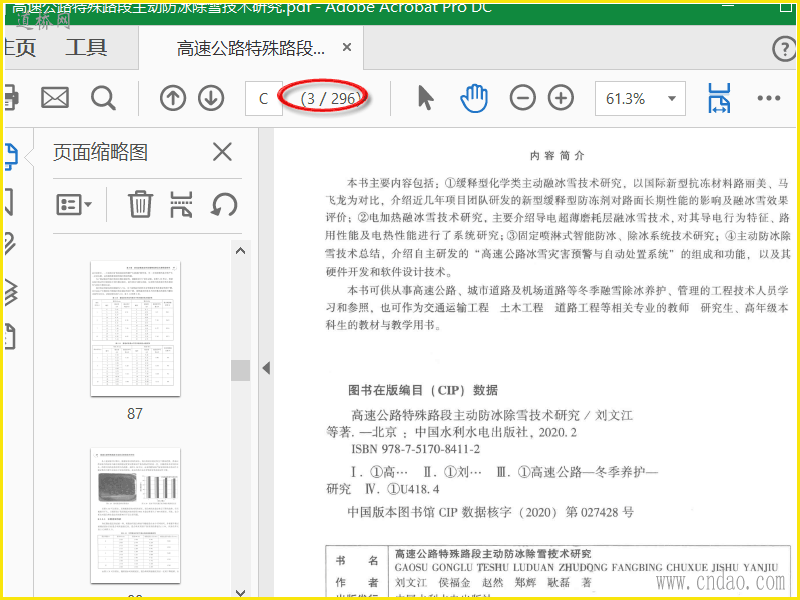
Task: Click the print icon in toolbar
Action: point(11,98)
